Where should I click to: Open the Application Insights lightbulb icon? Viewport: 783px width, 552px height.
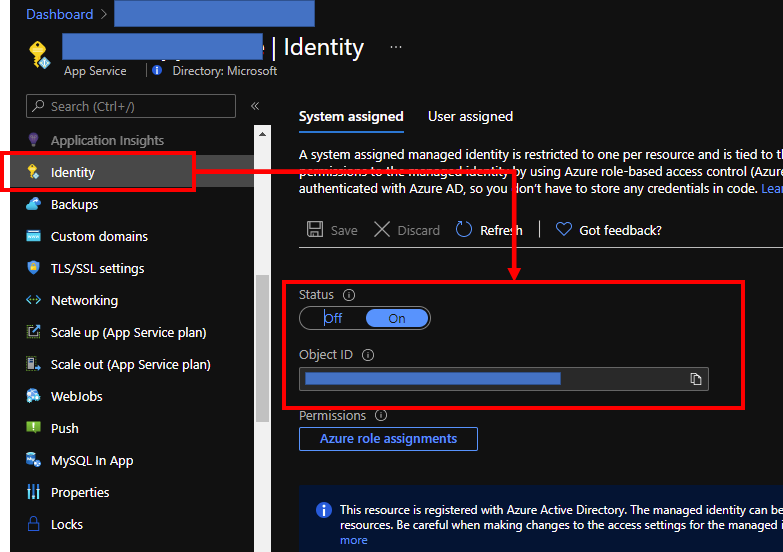pyautogui.click(x=33, y=140)
